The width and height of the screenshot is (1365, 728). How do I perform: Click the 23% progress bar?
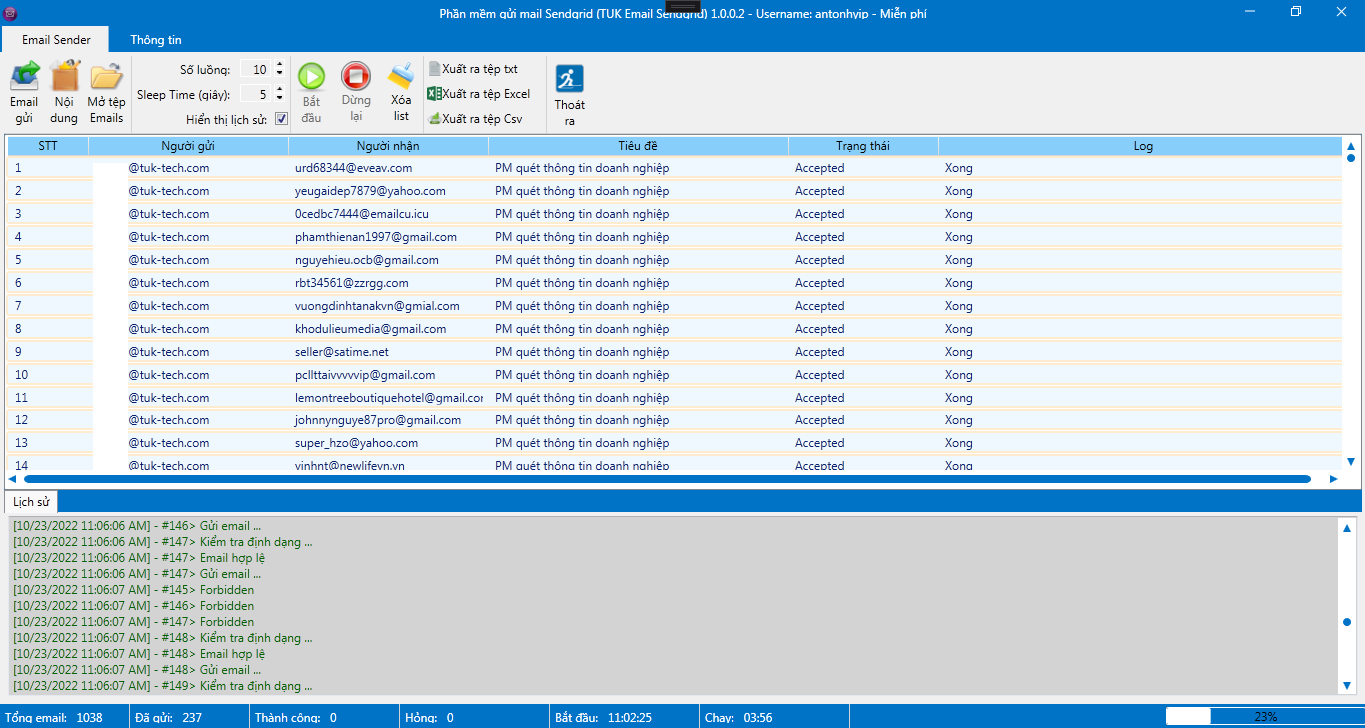click(1265, 716)
